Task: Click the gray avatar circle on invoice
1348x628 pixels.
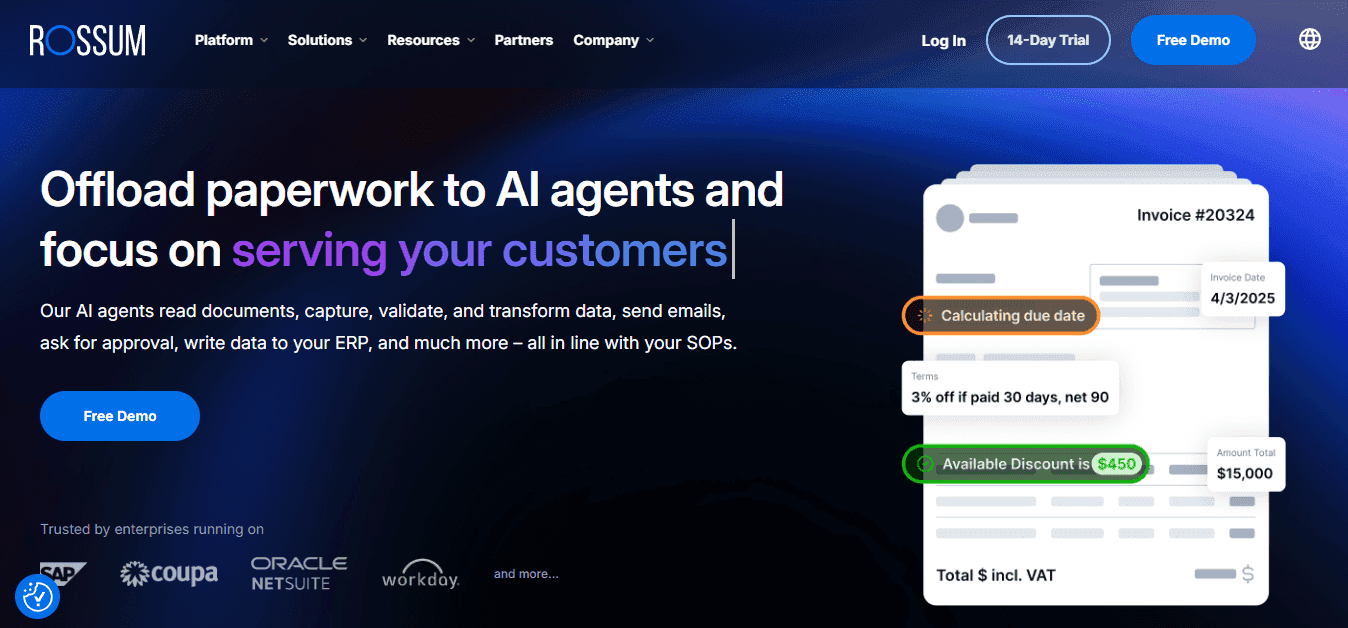Action: (950, 218)
